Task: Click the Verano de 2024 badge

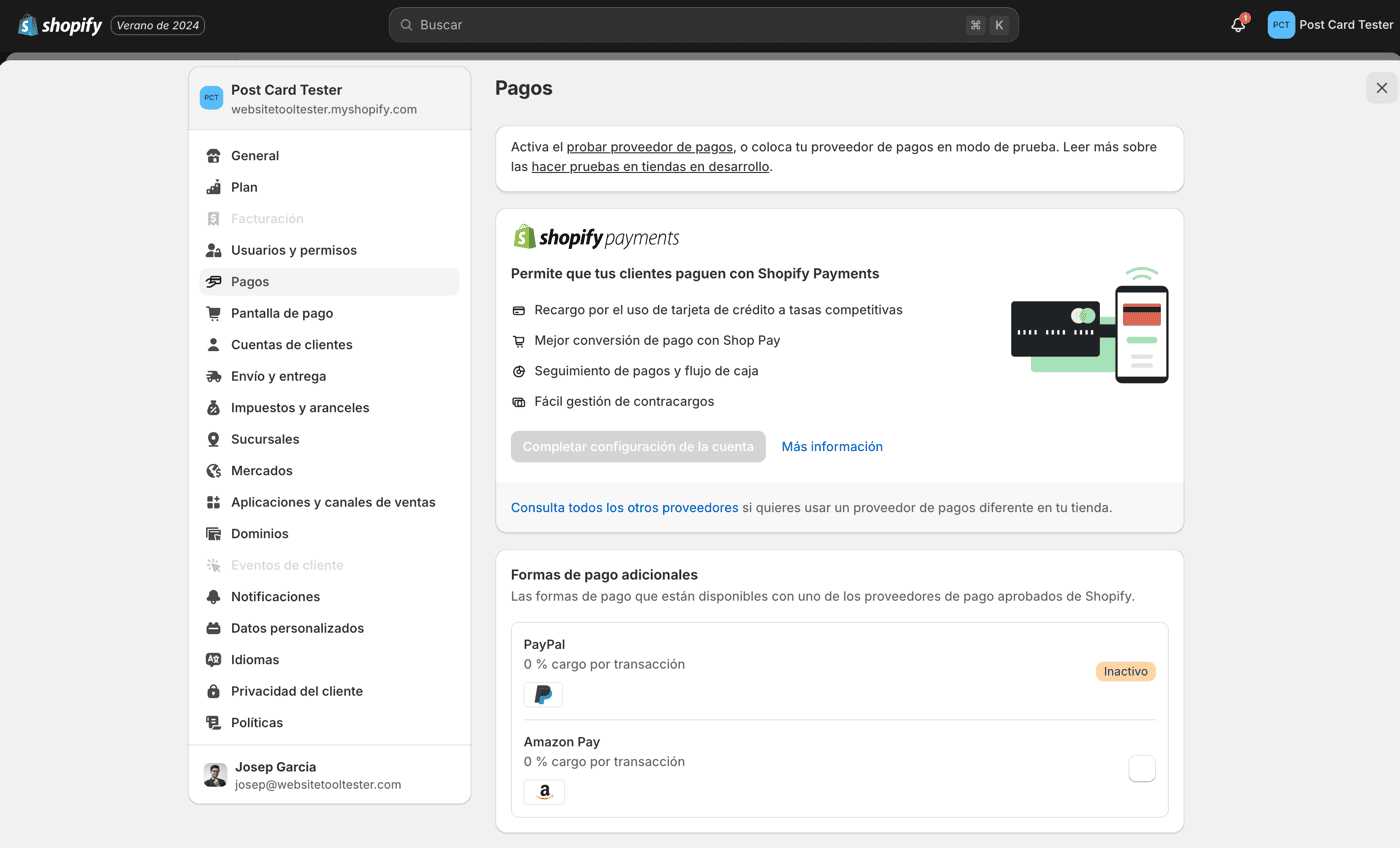Action: pyautogui.click(x=158, y=25)
